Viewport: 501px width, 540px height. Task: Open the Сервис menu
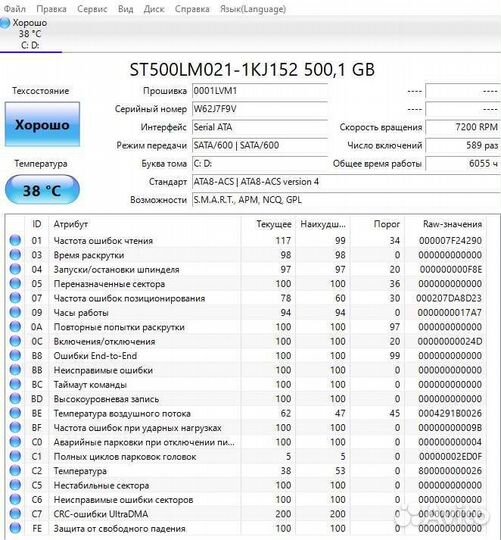tap(92, 9)
